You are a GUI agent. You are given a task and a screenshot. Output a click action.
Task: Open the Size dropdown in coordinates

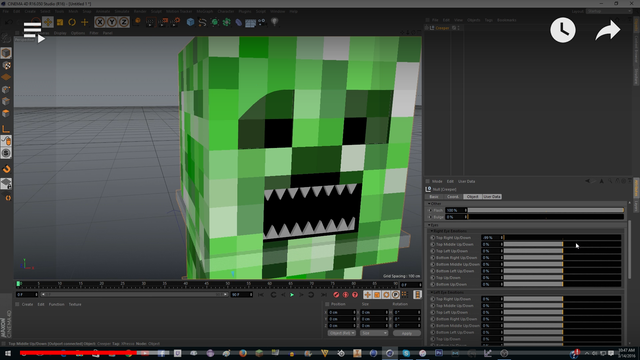tap(374, 333)
